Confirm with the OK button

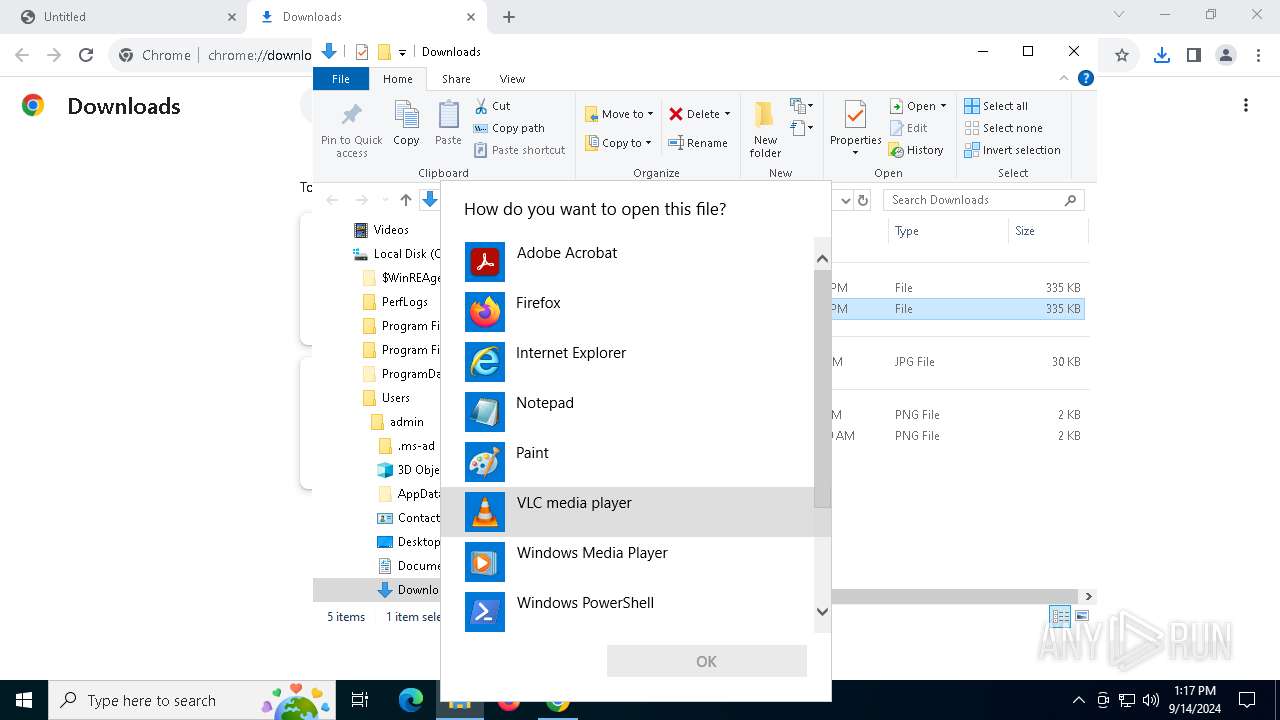pos(706,661)
